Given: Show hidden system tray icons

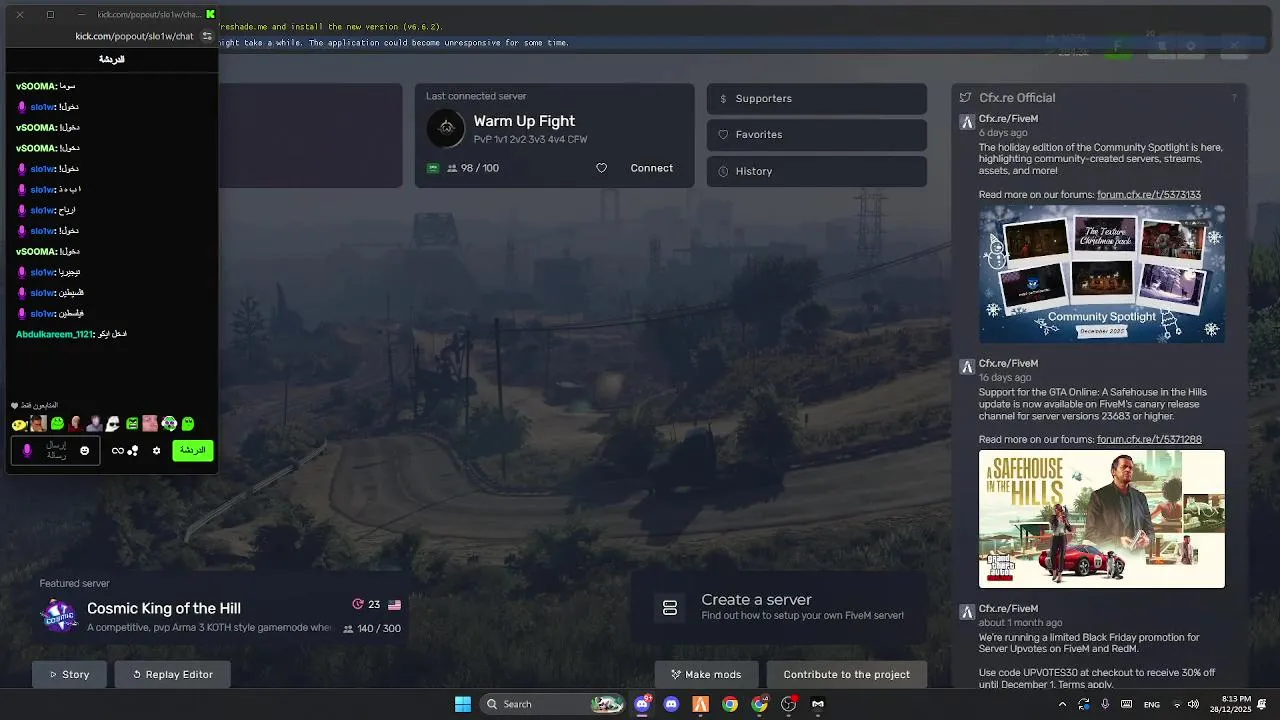Looking at the screenshot, I should click(1062, 704).
